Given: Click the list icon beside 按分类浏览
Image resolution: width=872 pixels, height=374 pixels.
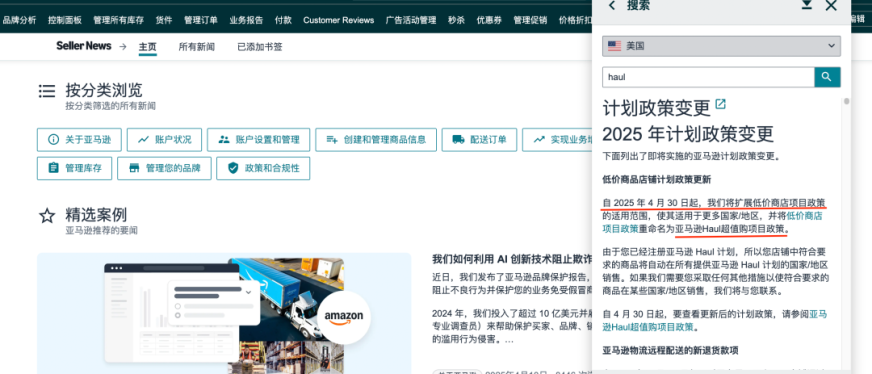Looking at the screenshot, I should pyautogui.click(x=47, y=91).
